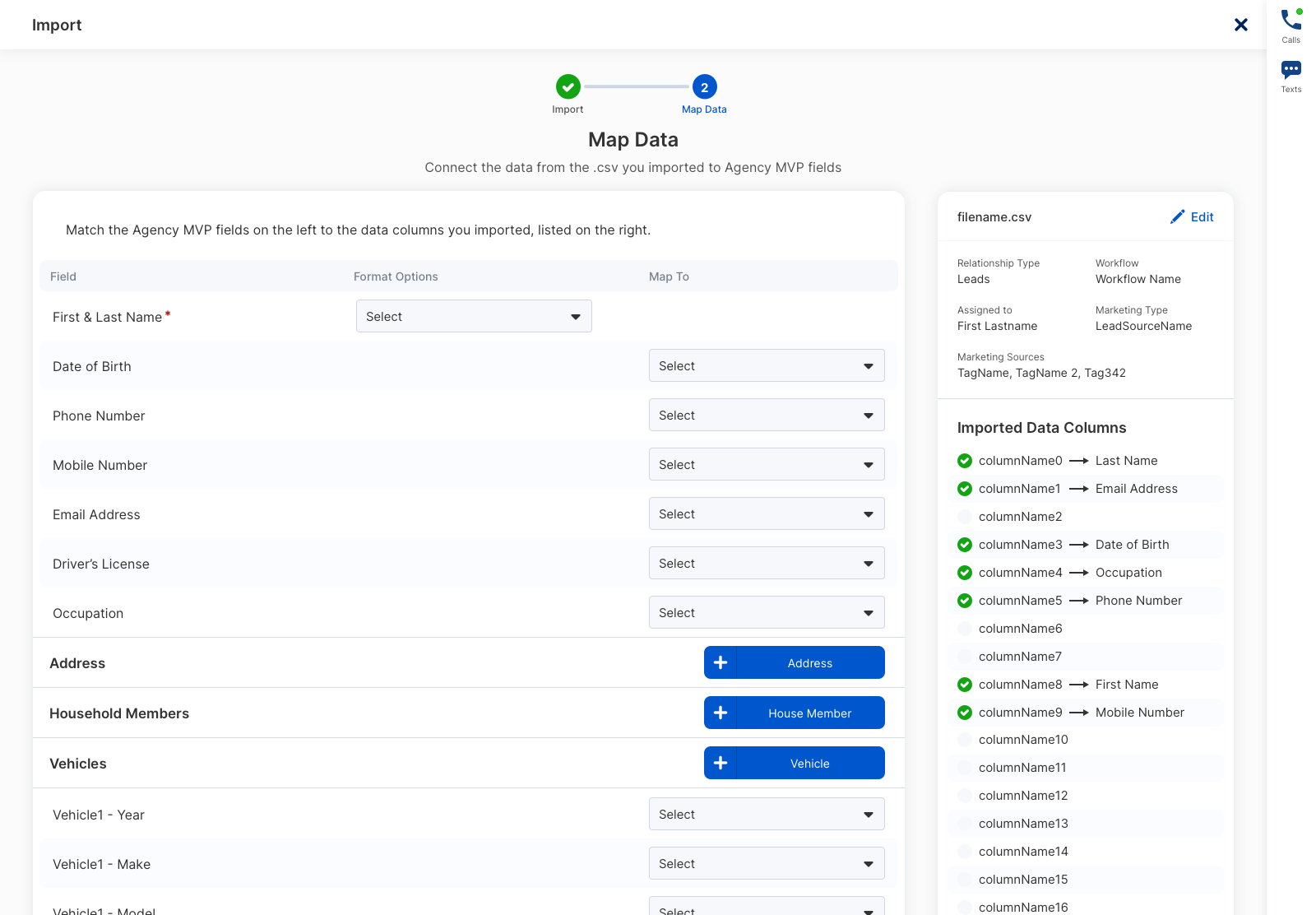
Task: Go to the Map Data step 2
Action: 704,87
